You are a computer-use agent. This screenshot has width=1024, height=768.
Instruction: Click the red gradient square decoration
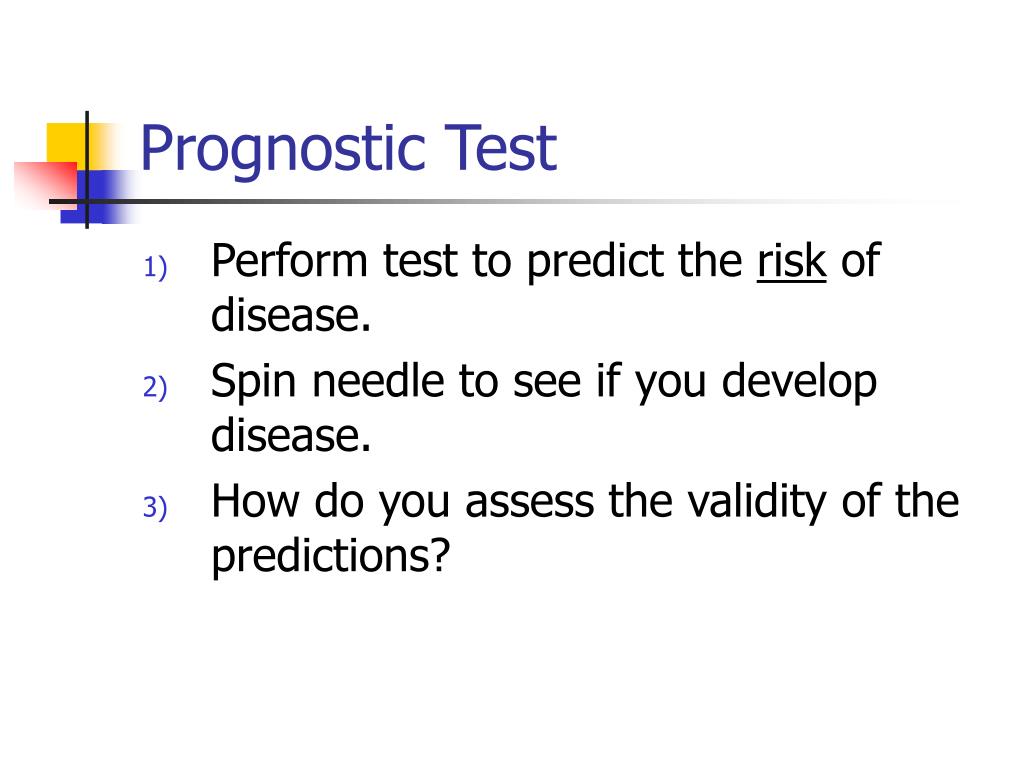pos(46,185)
